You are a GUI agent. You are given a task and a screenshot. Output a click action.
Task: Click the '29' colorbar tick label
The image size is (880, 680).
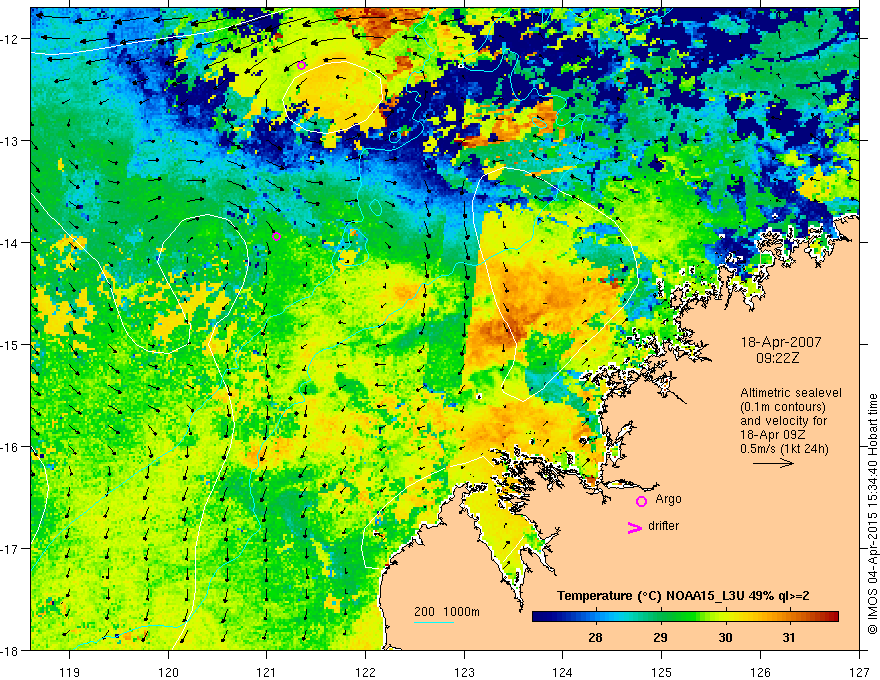[661, 637]
